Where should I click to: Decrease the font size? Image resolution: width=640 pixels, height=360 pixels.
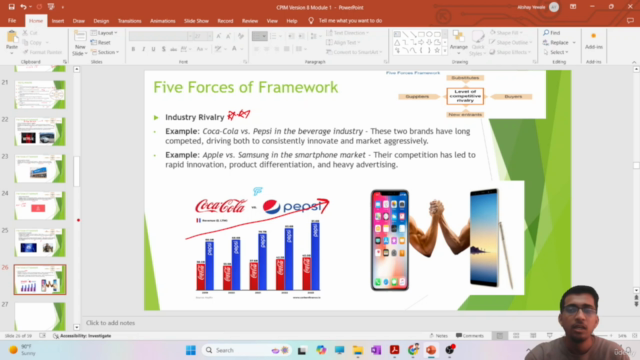click(229, 36)
